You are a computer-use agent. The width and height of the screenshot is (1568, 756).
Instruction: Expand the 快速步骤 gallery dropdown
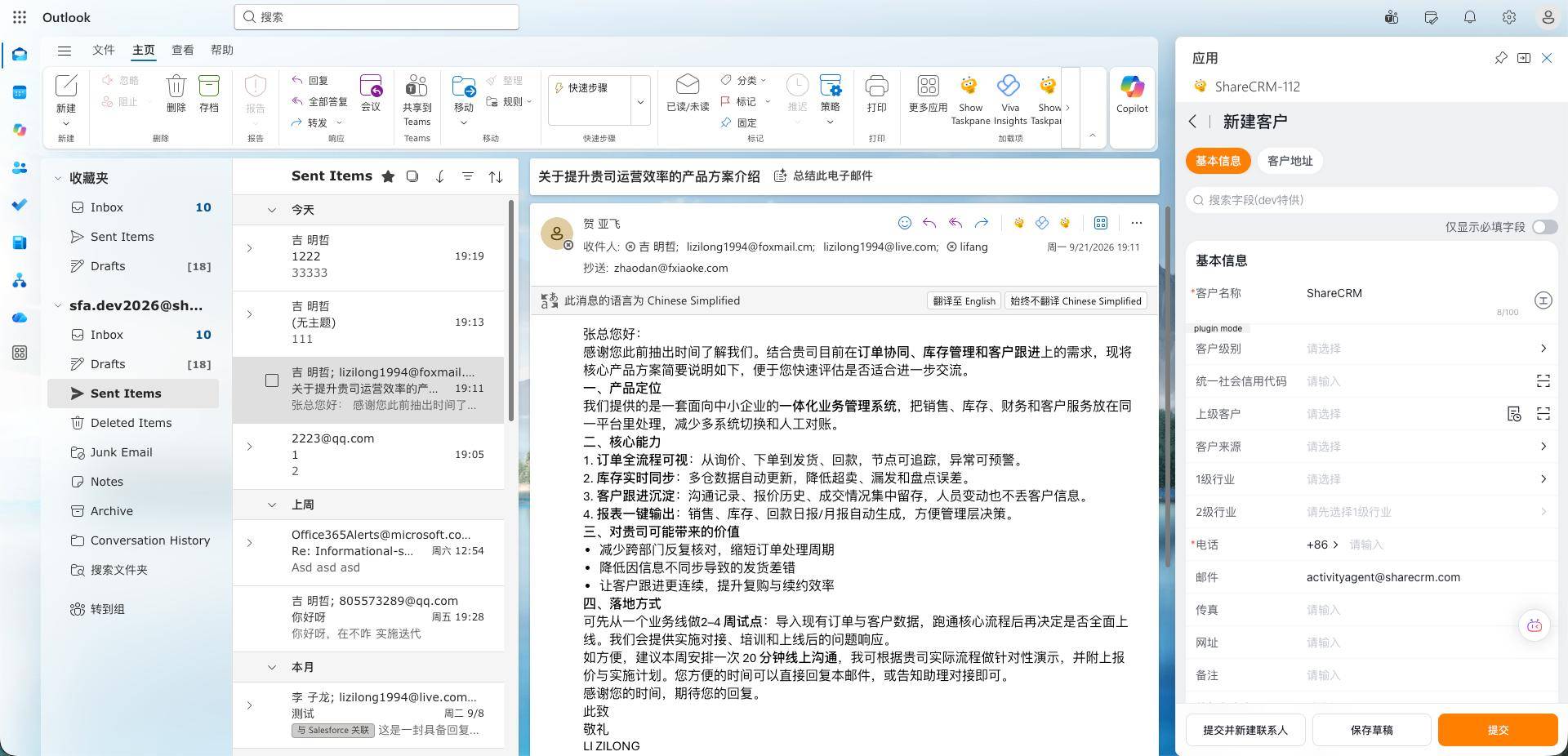click(x=640, y=102)
